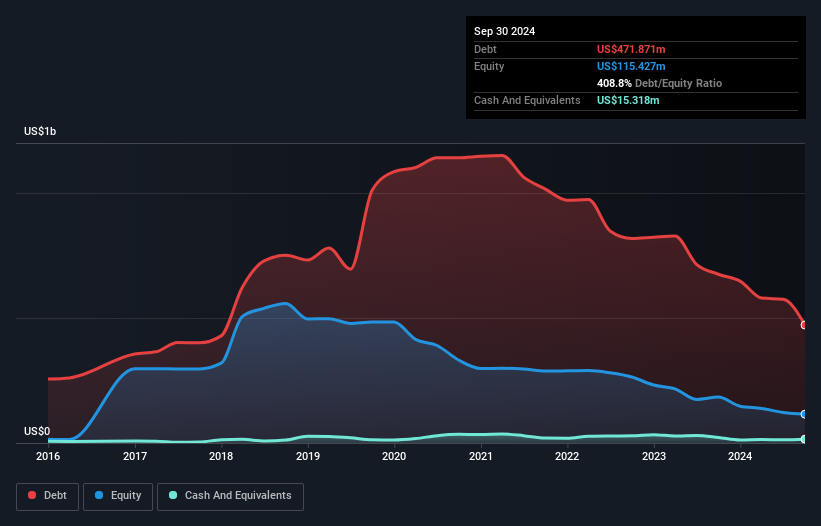The width and height of the screenshot is (821, 526).
Task: Click the 2018 x-axis label
Action: pyautogui.click(x=221, y=456)
